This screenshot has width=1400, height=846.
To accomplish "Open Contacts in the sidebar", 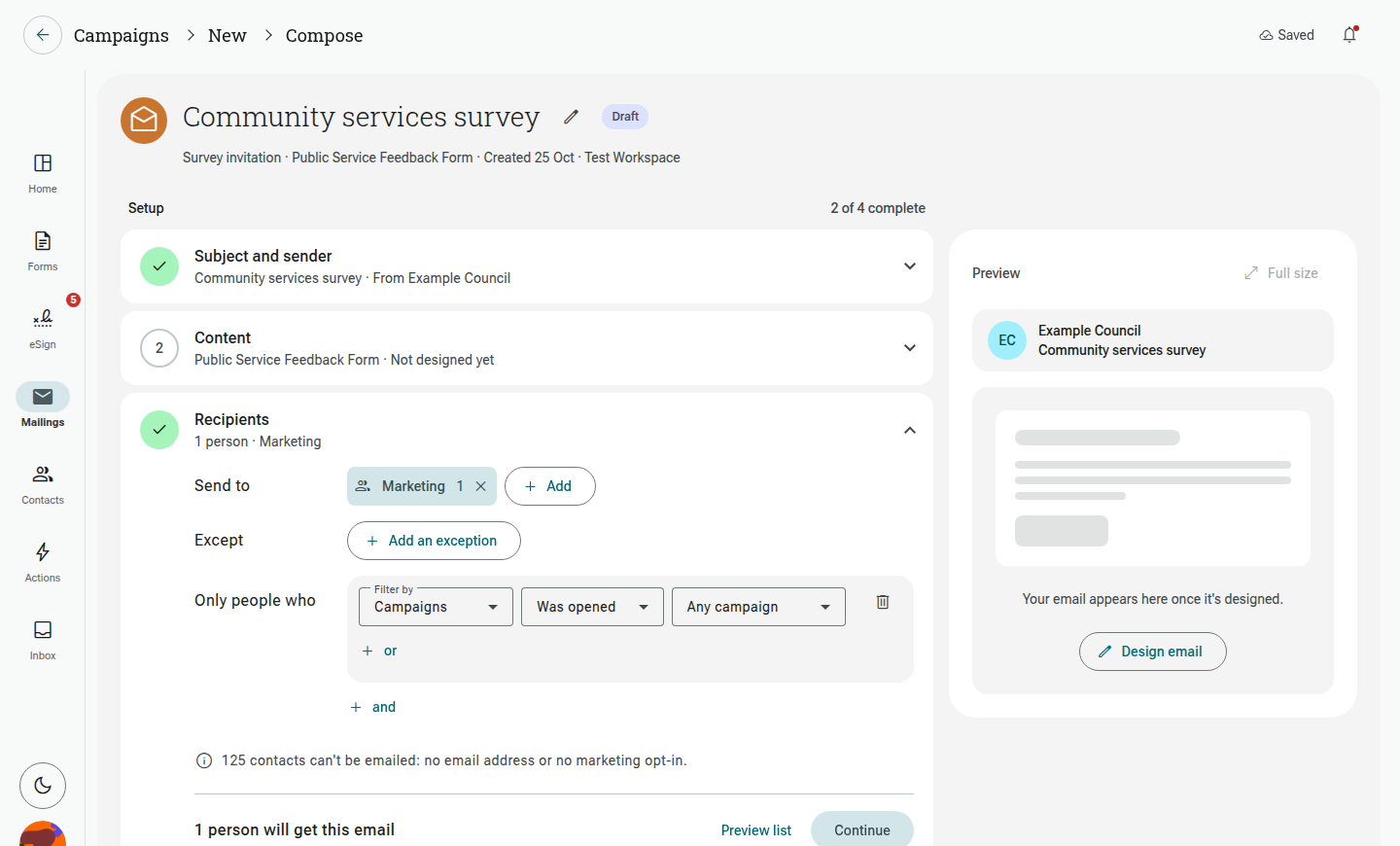I will 43,484.
